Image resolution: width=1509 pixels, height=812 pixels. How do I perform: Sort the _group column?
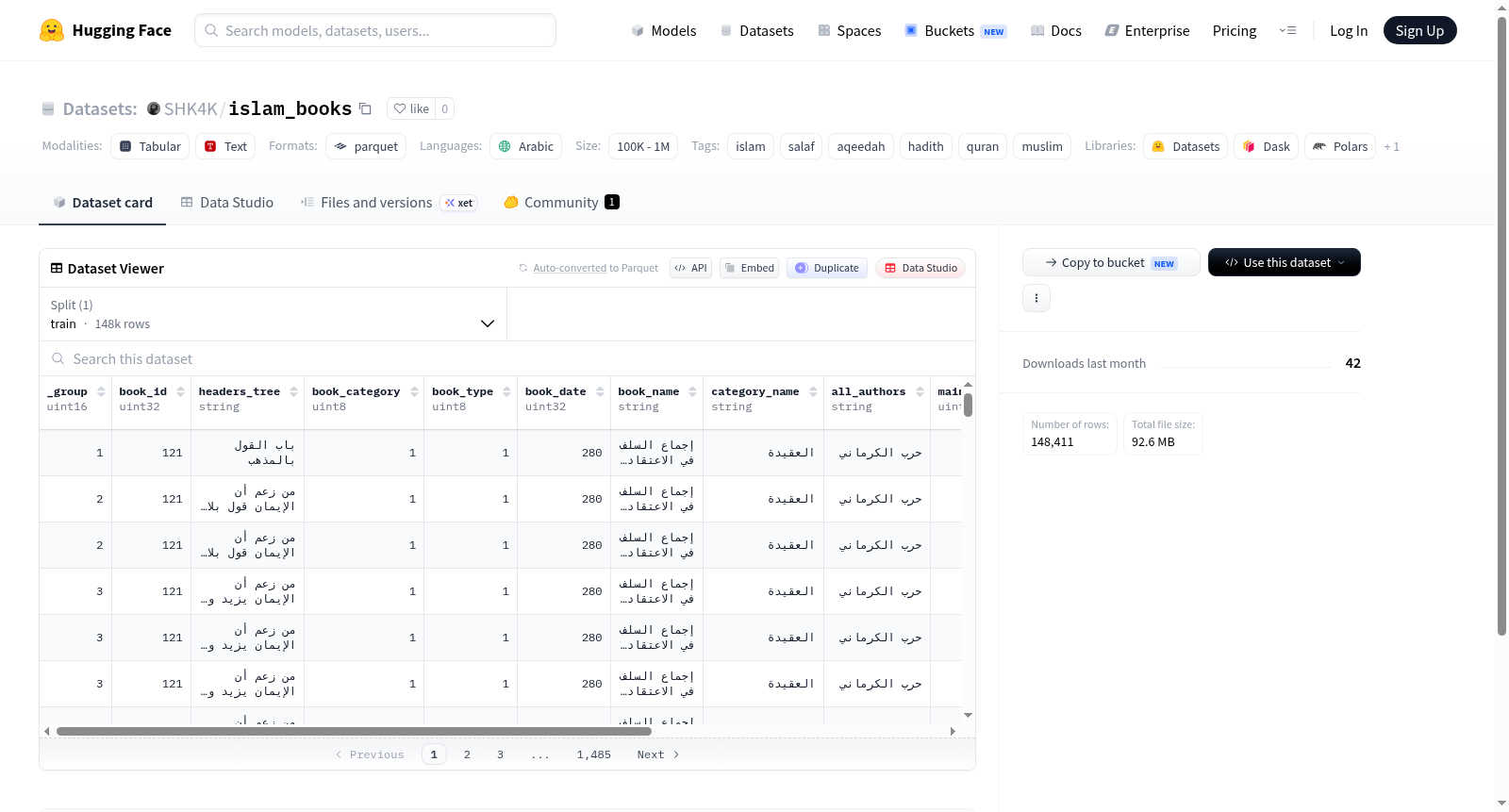[x=101, y=391]
